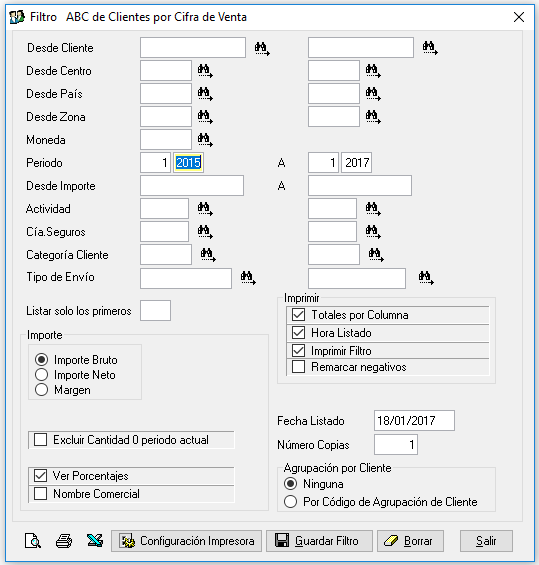Open currency lookup next to Moneda field
Image resolution: width=539 pixels, height=565 pixels.
[x=205, y=140]
